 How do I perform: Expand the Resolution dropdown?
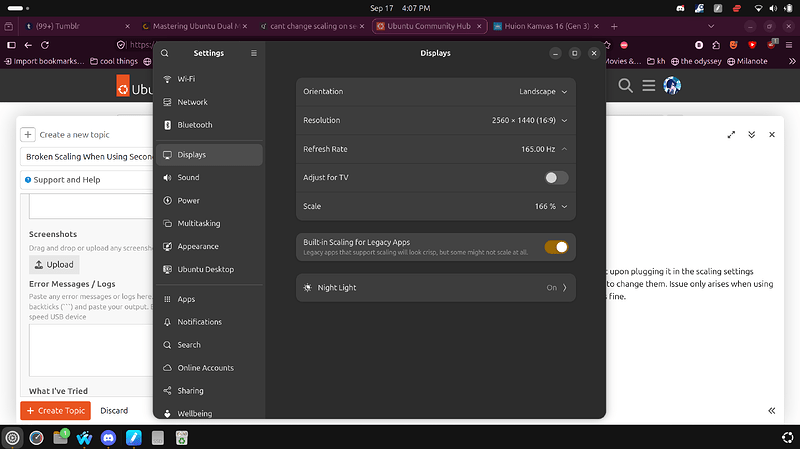coord(436,120)
